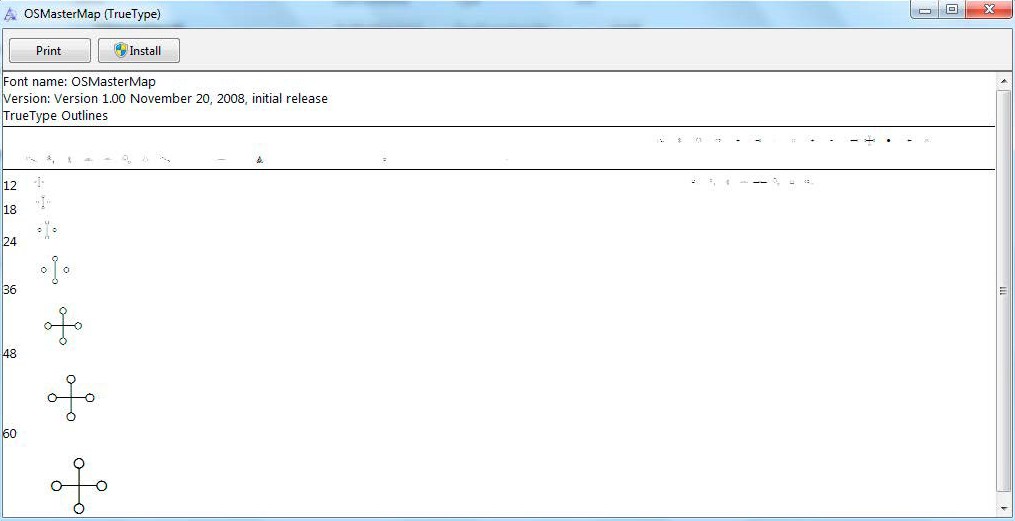Click the size label 12
The height and width of the screenshot is (521, 1015).
click(10, 186)
